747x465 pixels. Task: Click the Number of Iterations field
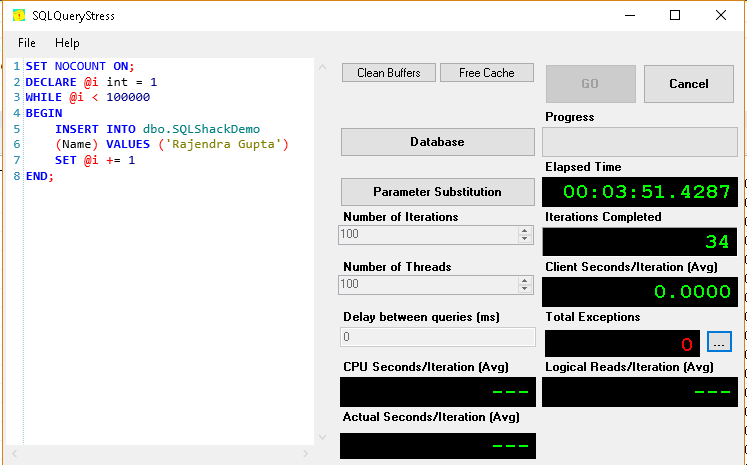(x=427, y=235)
